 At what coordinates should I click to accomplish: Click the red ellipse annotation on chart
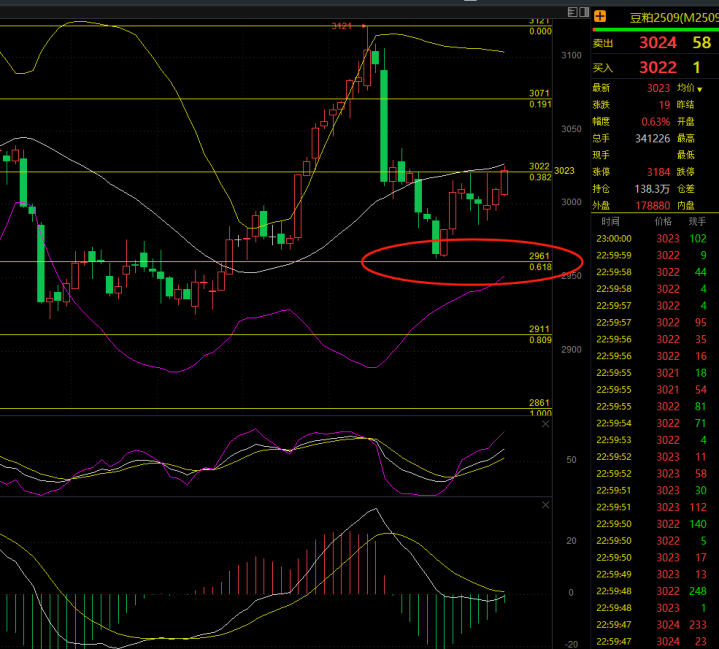coord(457,241)
